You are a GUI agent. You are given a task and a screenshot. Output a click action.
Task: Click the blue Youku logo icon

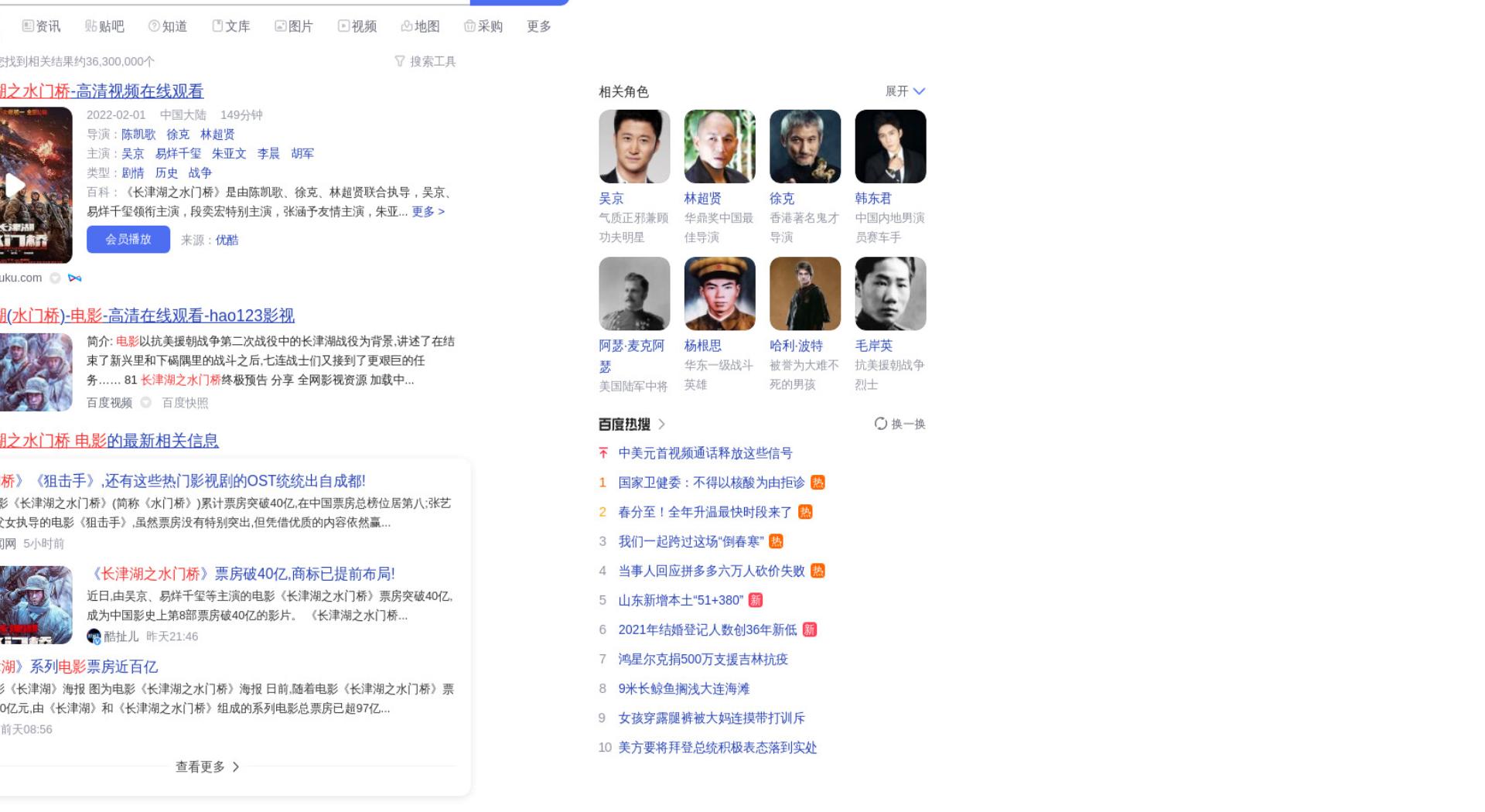tap(75, 278)
